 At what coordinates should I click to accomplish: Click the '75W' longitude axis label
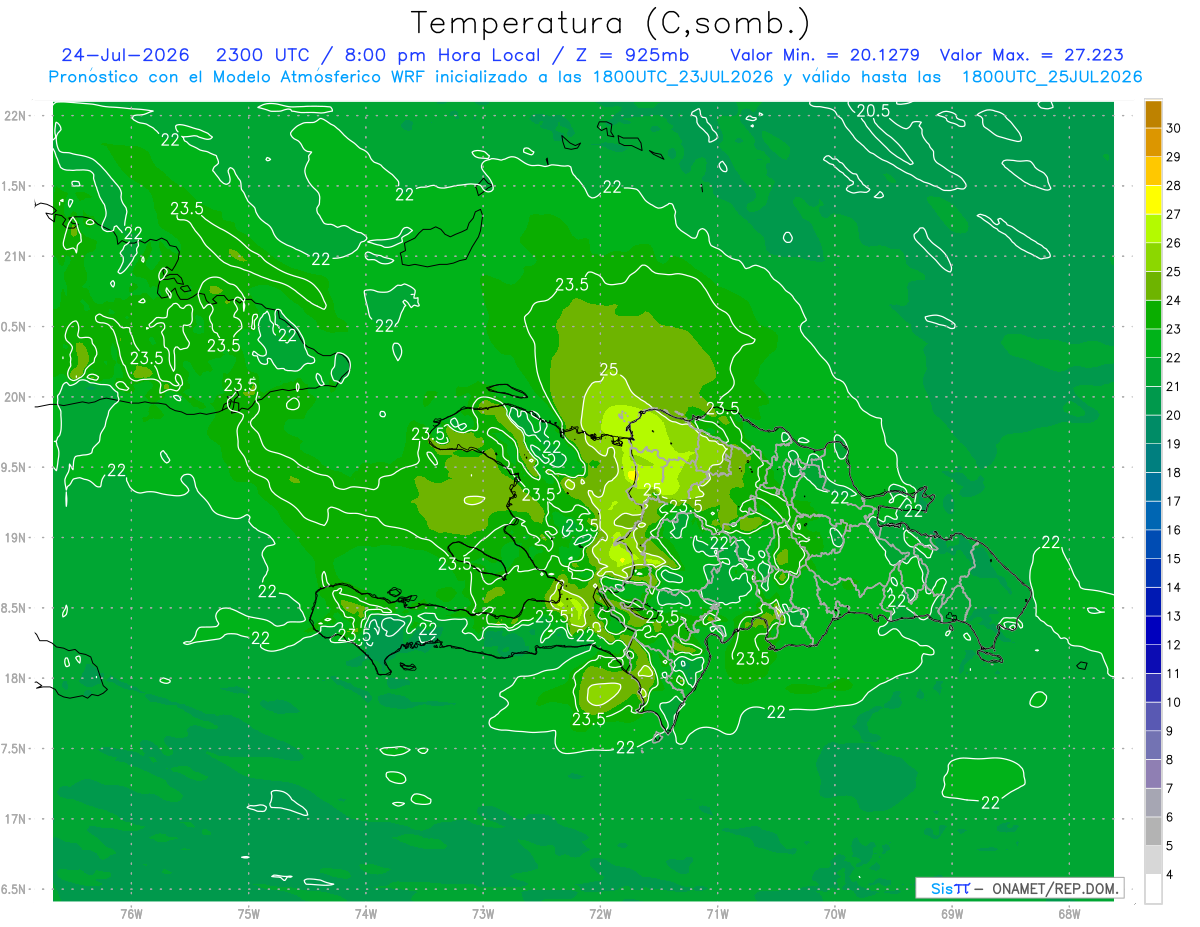pos(249,913)
